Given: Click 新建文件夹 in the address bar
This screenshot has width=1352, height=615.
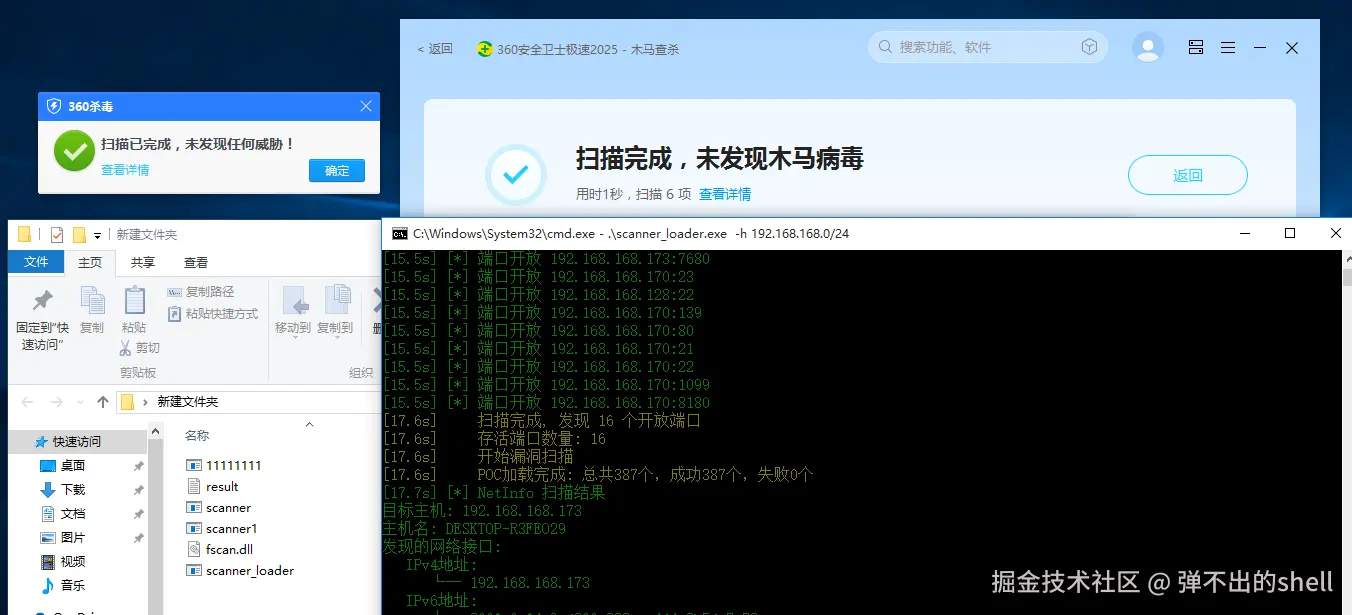Looking at the screenshot, I should [187, 402].
